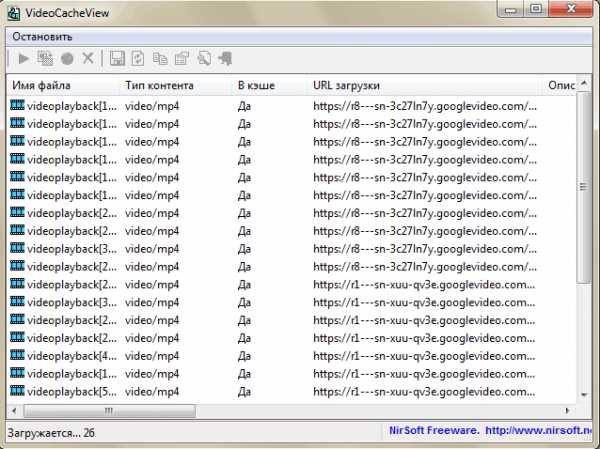Click the Find toolbar icon
This screenshot has width=600, height=449.
click(x=204, y=59)
